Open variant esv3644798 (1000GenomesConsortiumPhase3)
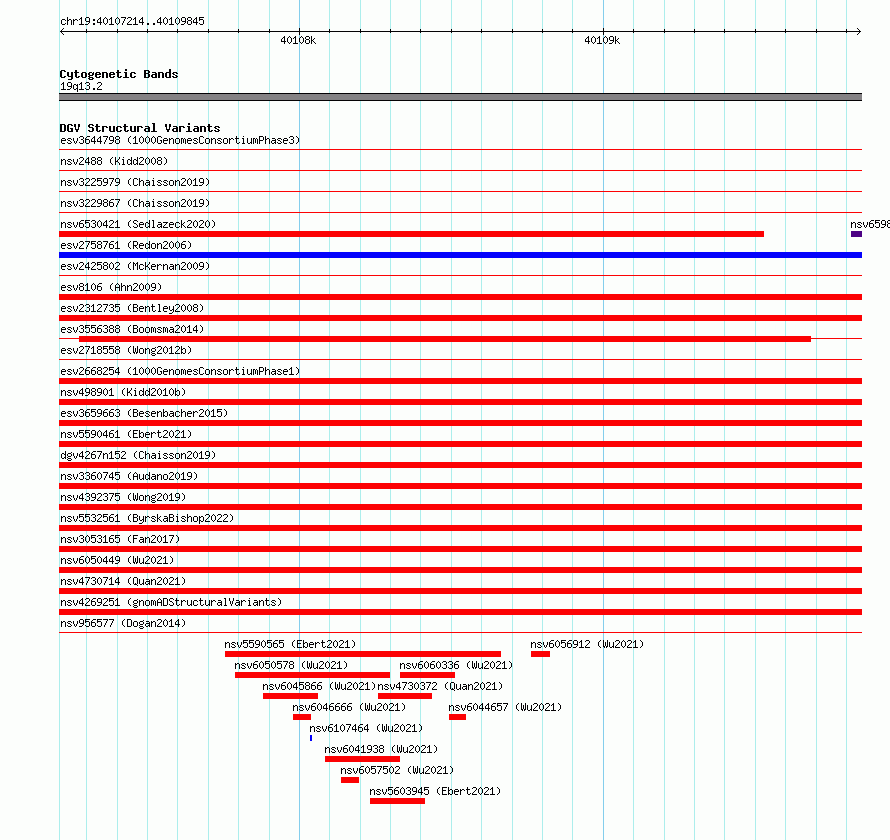 click(180, 140)
